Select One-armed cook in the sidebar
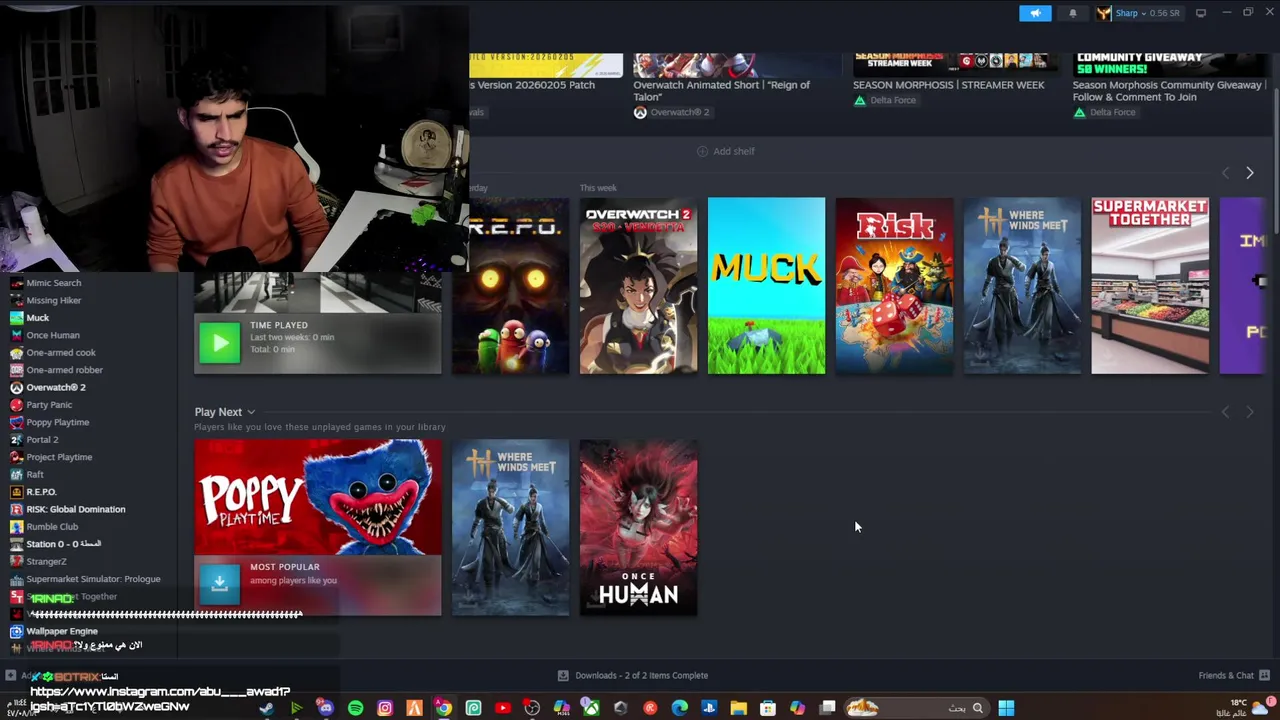Image resolution: width=1280 pixels, height=720 pixels. [x=60, y=352]
